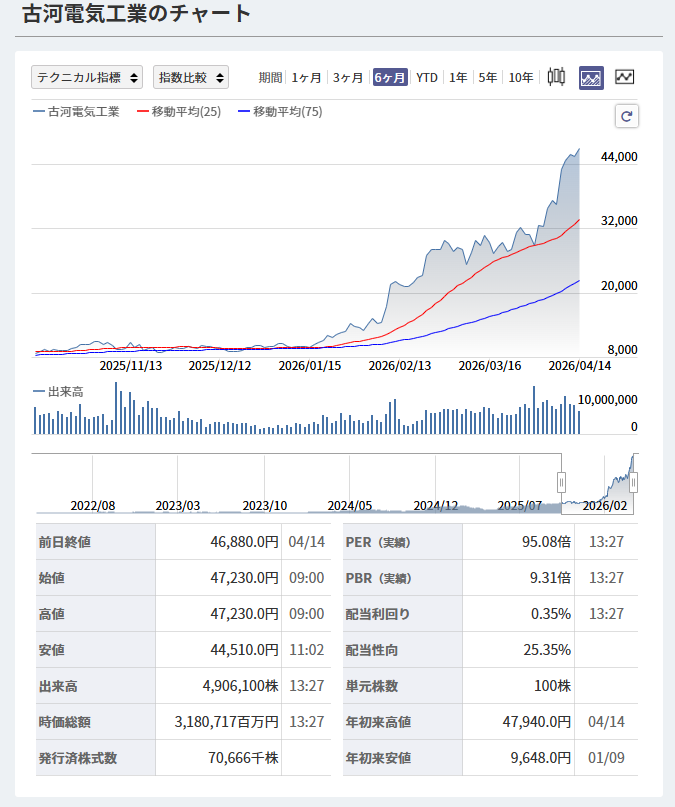Click the PBR value 9.31倍
The height and width of the screenshot is (807, 675).
pos(550,578)
